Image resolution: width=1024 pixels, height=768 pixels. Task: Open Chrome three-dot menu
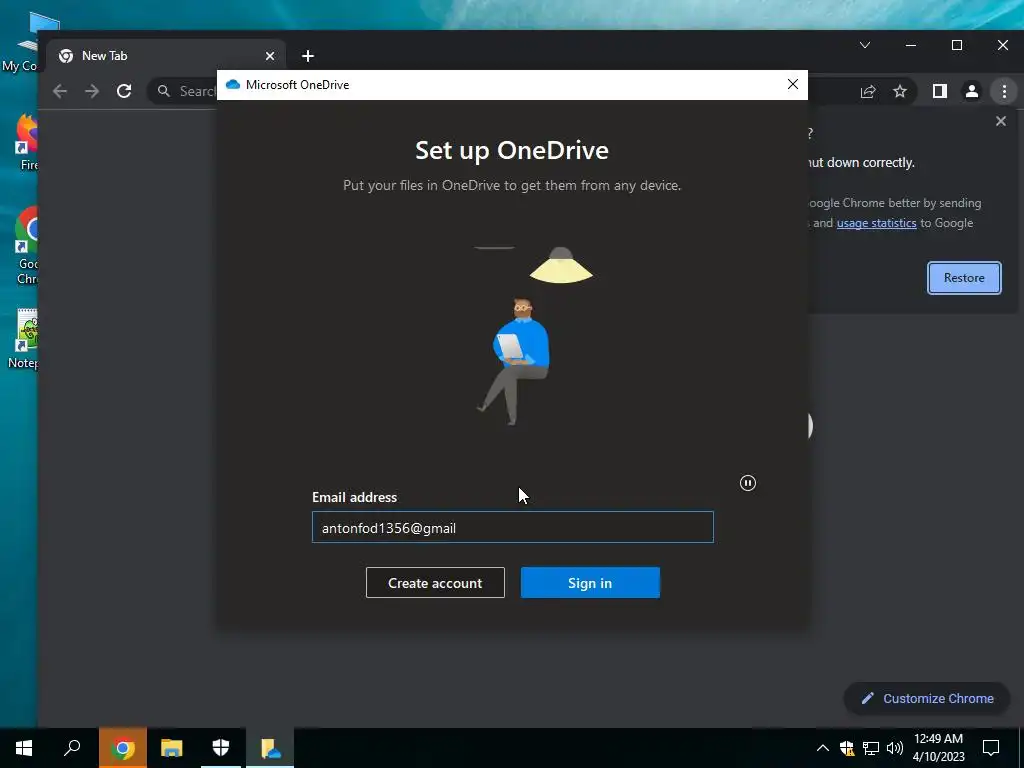(x=1004, y=91)
